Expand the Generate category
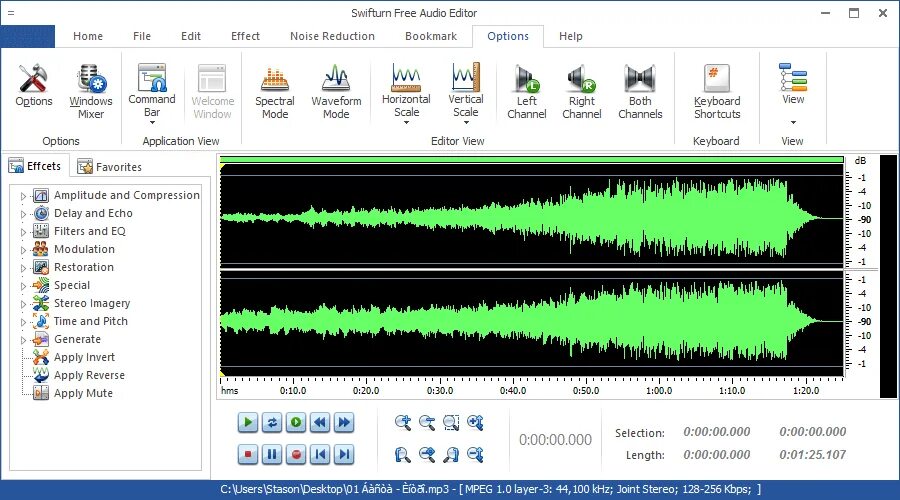900x500 pixels. [24, 340]
